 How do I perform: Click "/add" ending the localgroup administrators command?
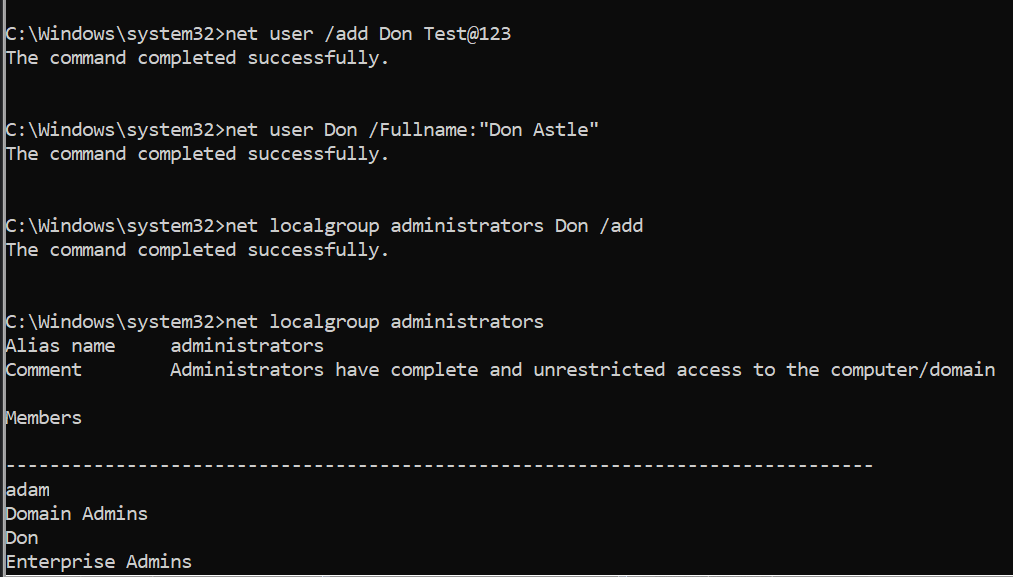click(x=620, y=226)
